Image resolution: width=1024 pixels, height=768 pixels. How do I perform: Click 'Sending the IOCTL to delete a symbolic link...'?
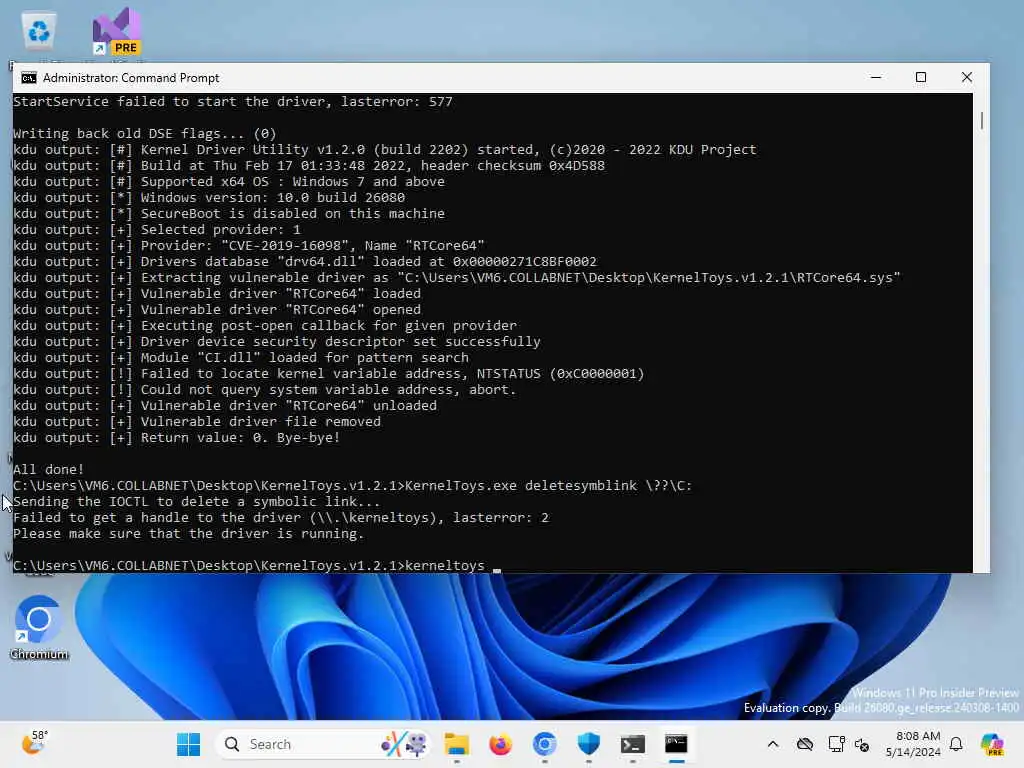(x=197, y=502)
